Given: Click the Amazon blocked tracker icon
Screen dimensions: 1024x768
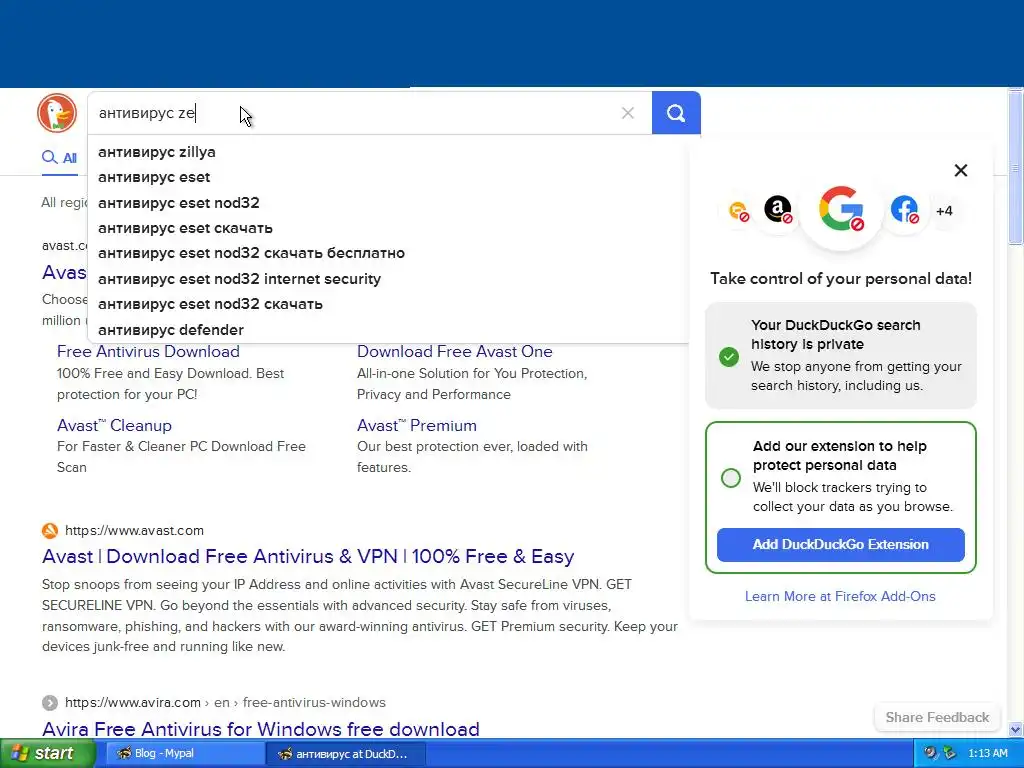Looking at the screenshot, I should (778, 210).
